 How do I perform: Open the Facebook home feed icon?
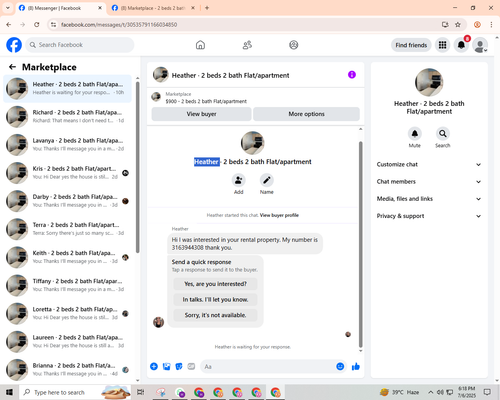pos(200,45)
